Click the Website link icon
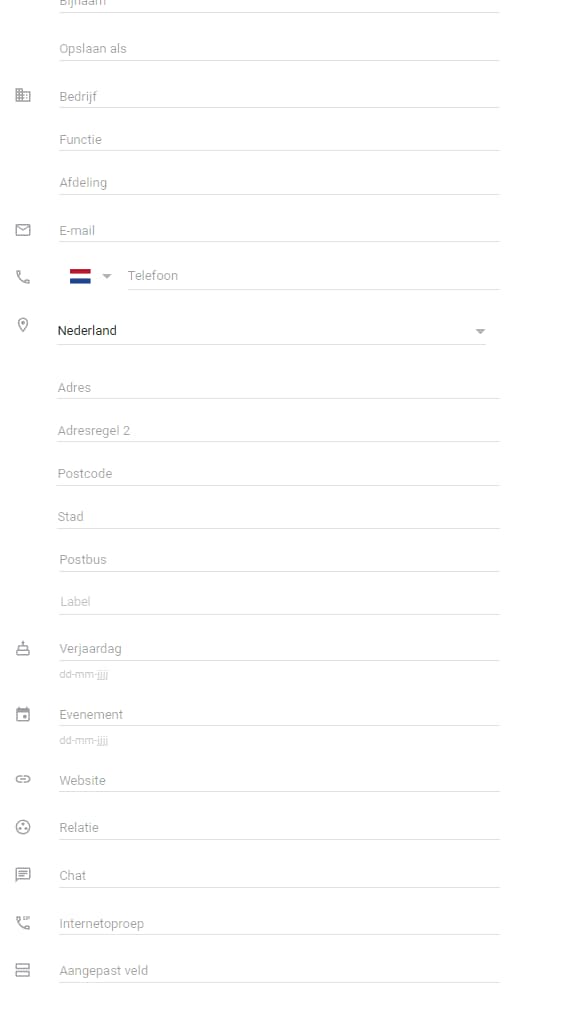Image resolution: width=579 pixels, height=1011 pixels. click(x=22, y=778)
